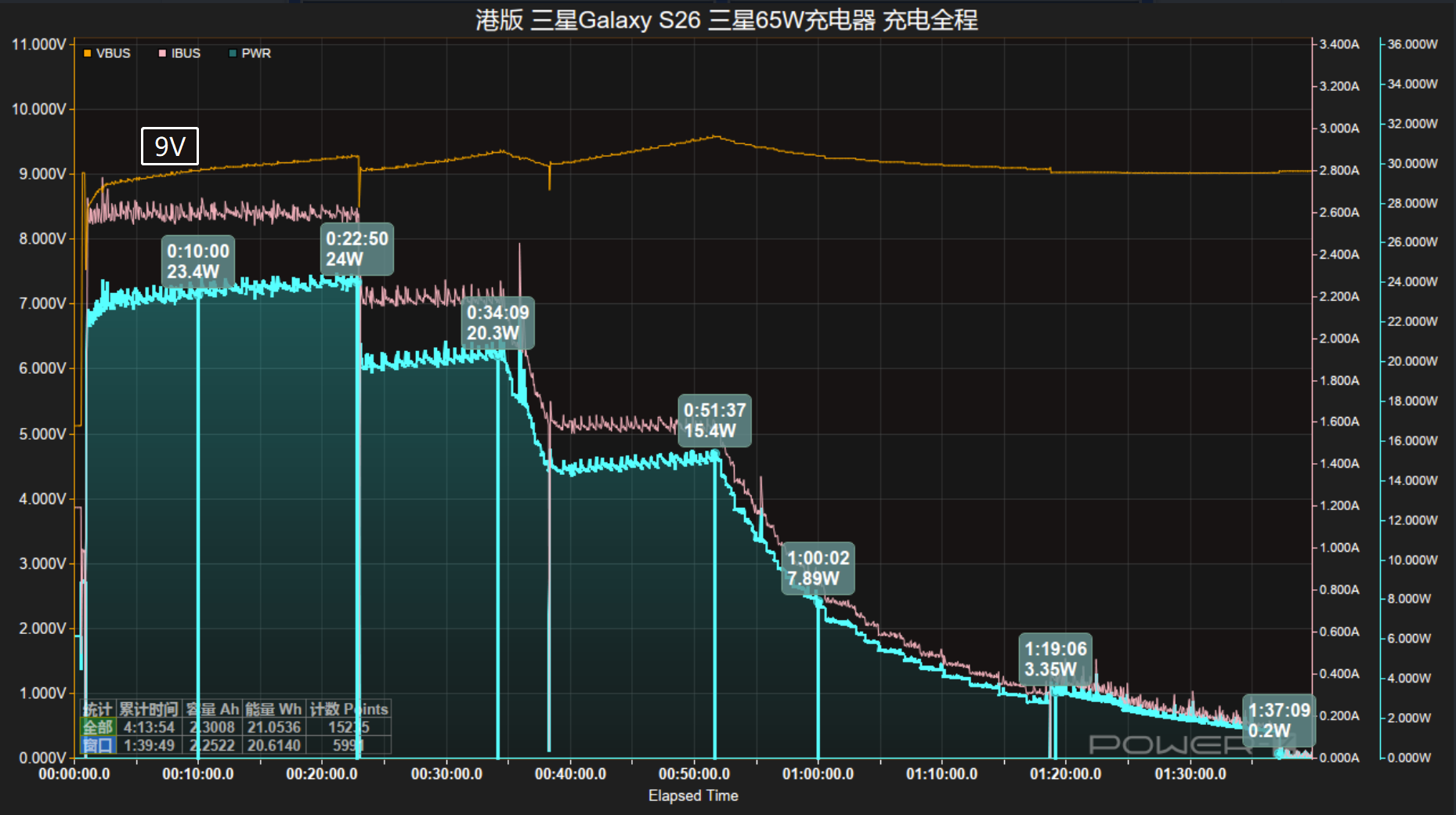Image resolution: width=1456 pixels, height=815 pixels.
Task: Click the 00:00:00.0 time axis label
Action: (x=74, y=774)
